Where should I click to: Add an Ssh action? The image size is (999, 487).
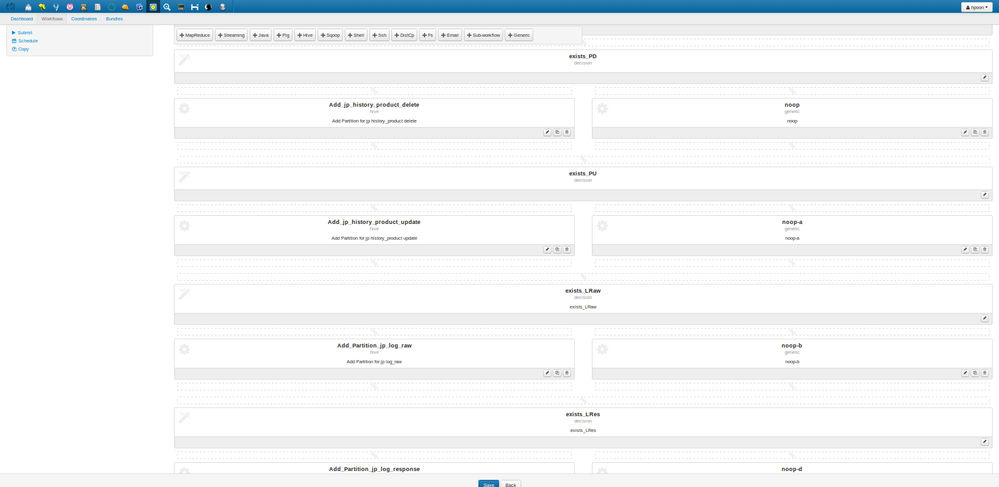pyautogui.click(x=380, y=35)
